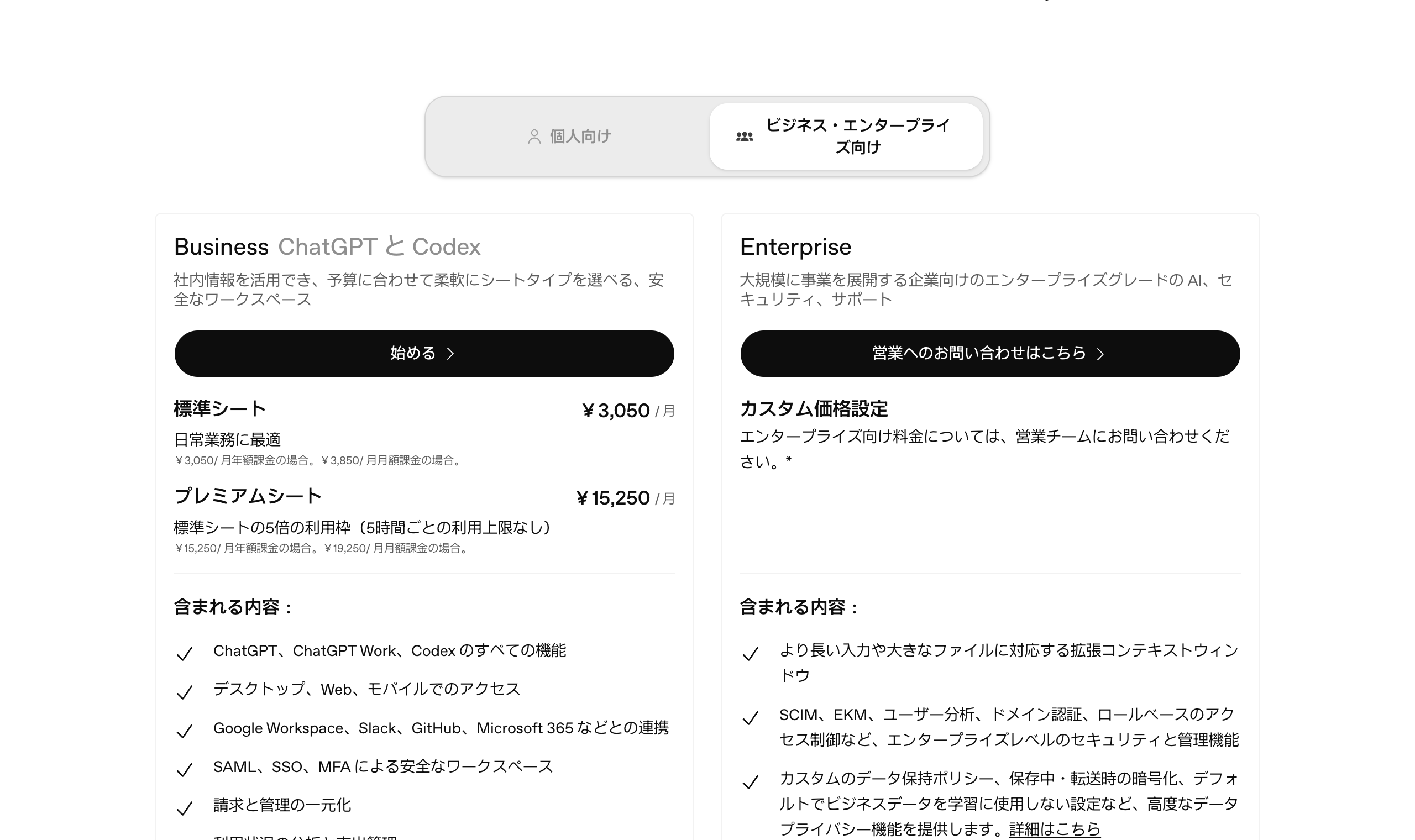Click the checkmark beside SCIM、EKM、ユーザー分析
The image size is (1415, 840).
(750, 718)
